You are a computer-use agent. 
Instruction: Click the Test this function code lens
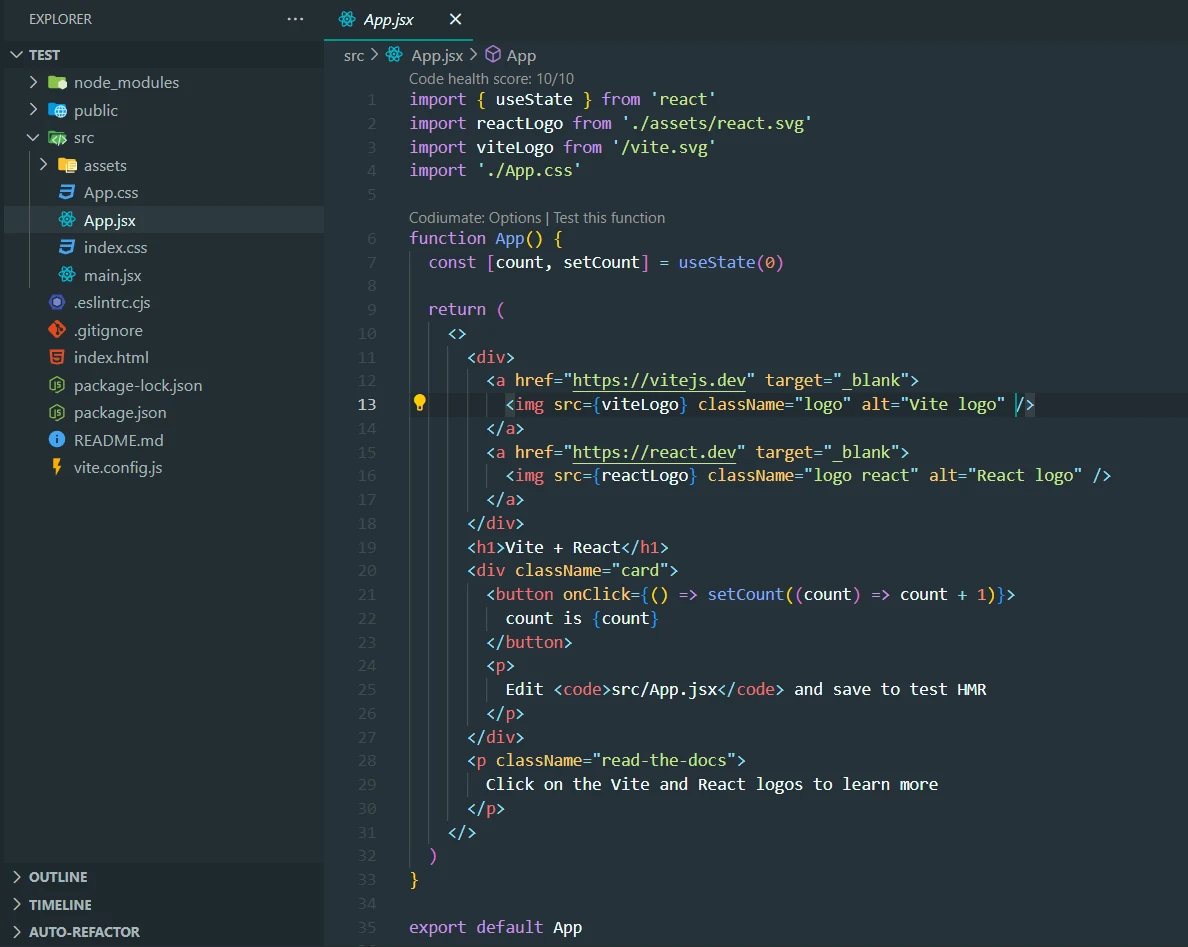coord(609,218)
